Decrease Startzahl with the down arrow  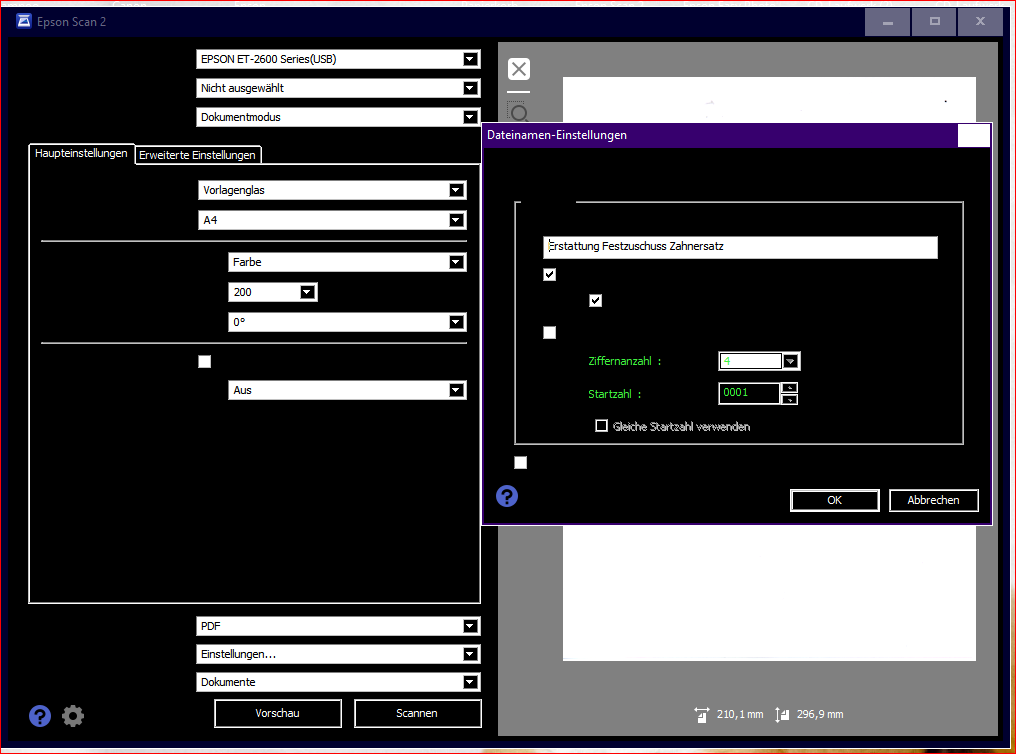pos(789,400)
